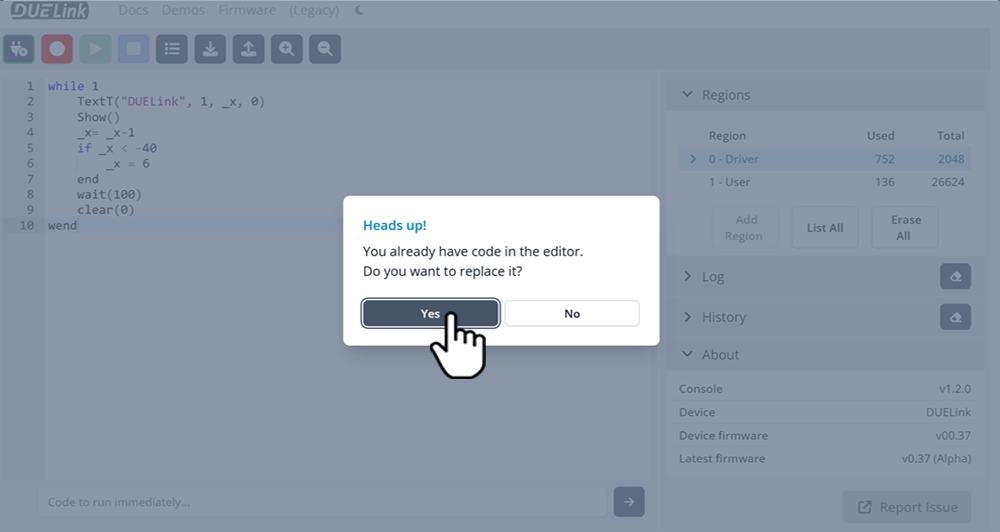
Task: Clear the History with eraser icon
Action: pyautogui.click(x=955, y=317)
